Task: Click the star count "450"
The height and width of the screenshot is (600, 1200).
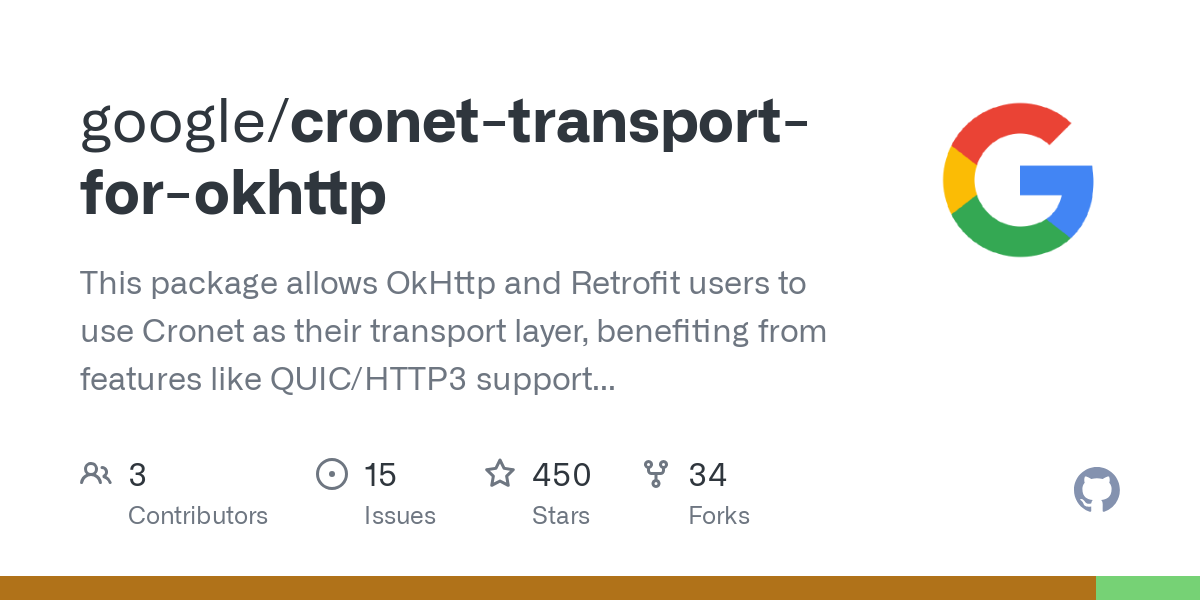Action: (561, 474)
